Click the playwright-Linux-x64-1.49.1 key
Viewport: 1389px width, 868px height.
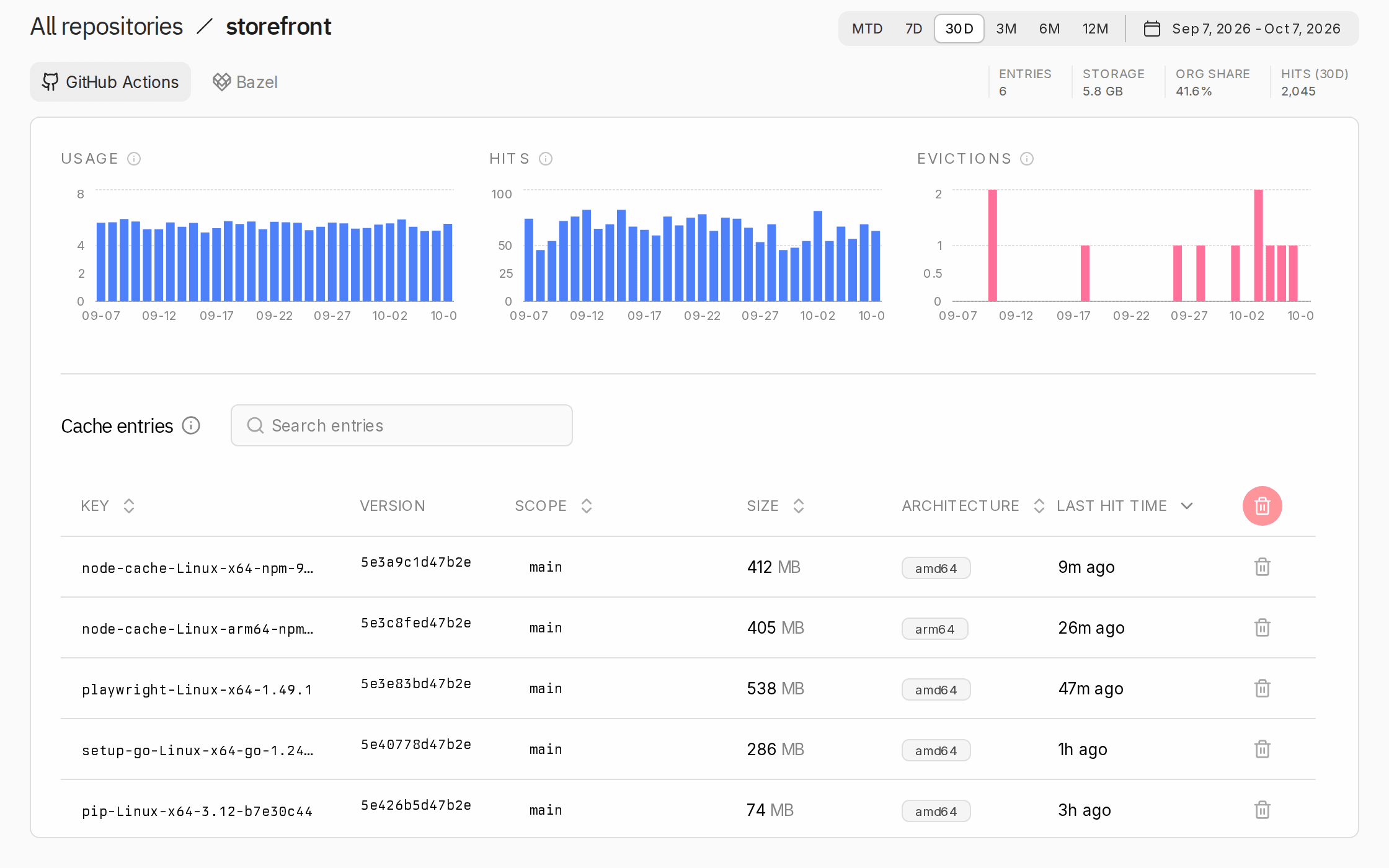coord(197,689)
